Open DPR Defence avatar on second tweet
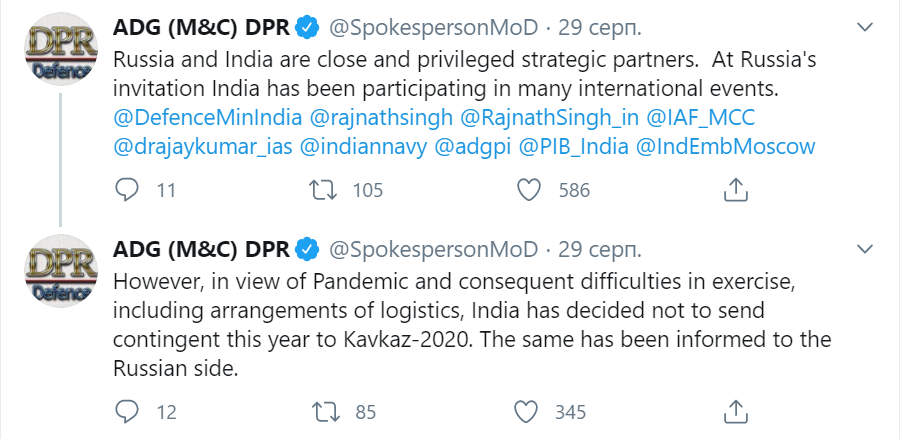Screen dimensions: 902x439 60,270
